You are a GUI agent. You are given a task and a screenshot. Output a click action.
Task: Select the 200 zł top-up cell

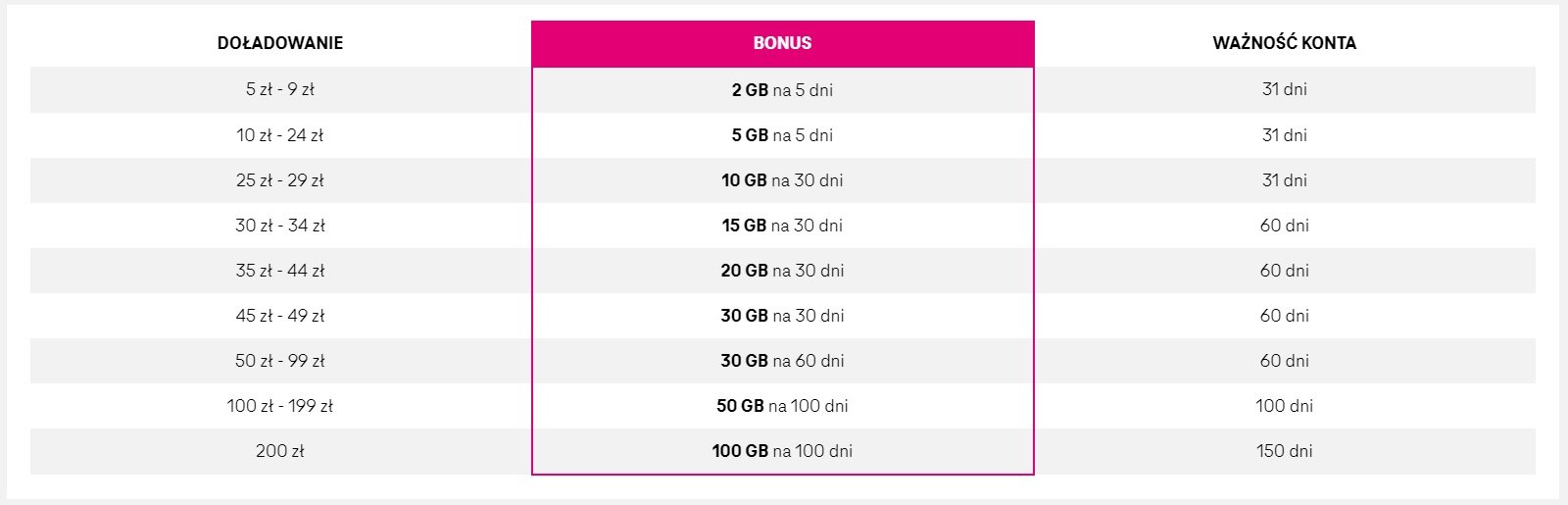click(x=279, y=451)
